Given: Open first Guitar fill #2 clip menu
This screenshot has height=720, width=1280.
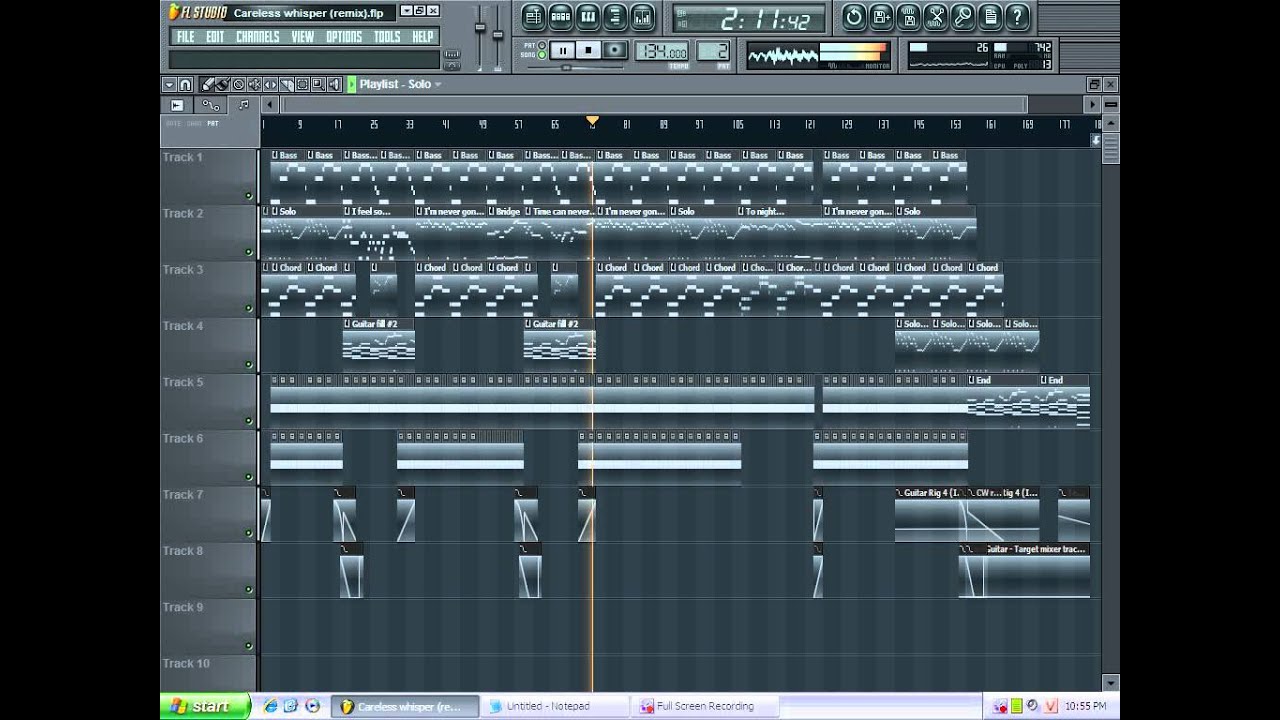Looking at the screenshot, I should [347, 324].
